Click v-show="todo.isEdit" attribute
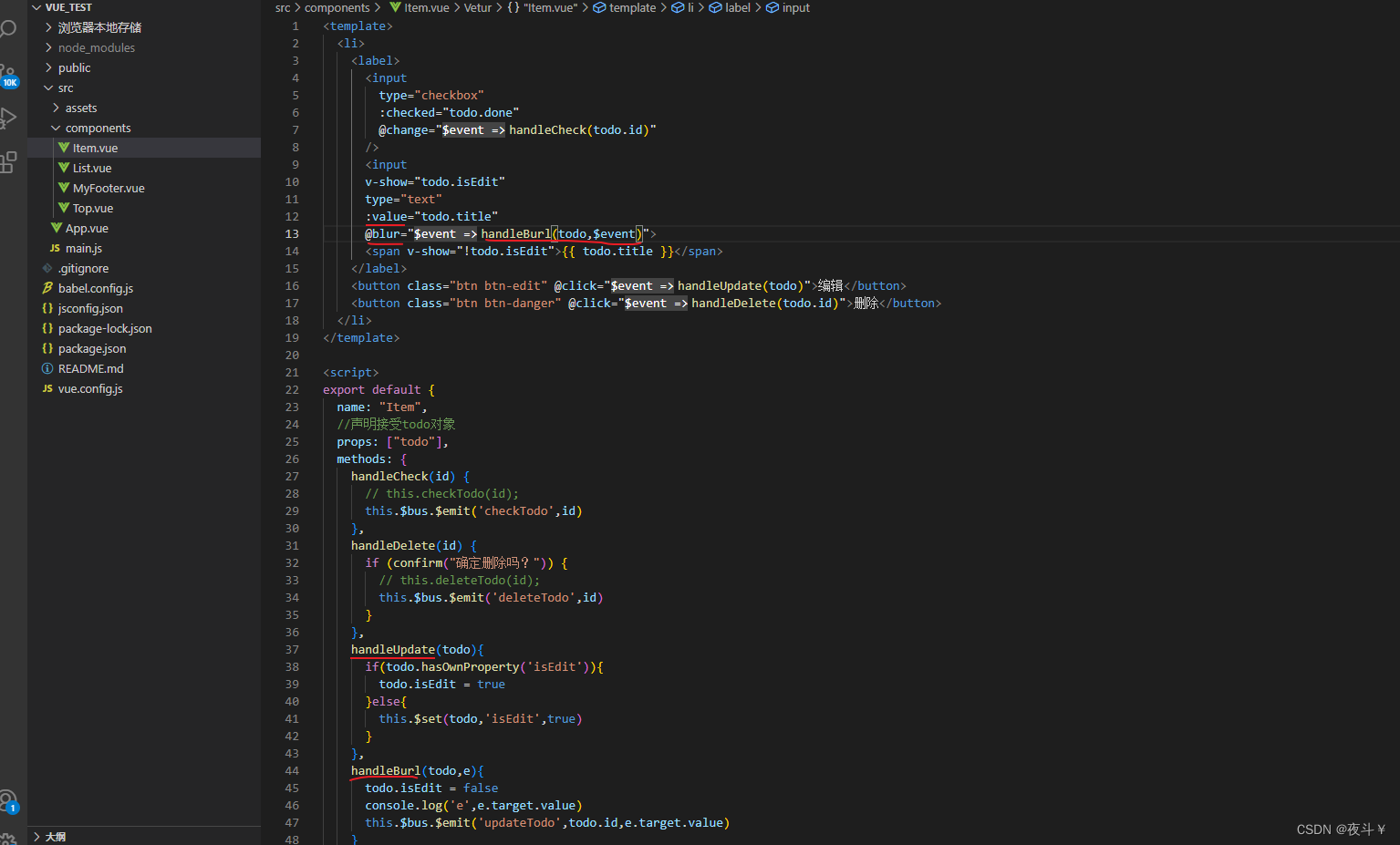This screenshot has height=845, width=1400. coord(435,181)
